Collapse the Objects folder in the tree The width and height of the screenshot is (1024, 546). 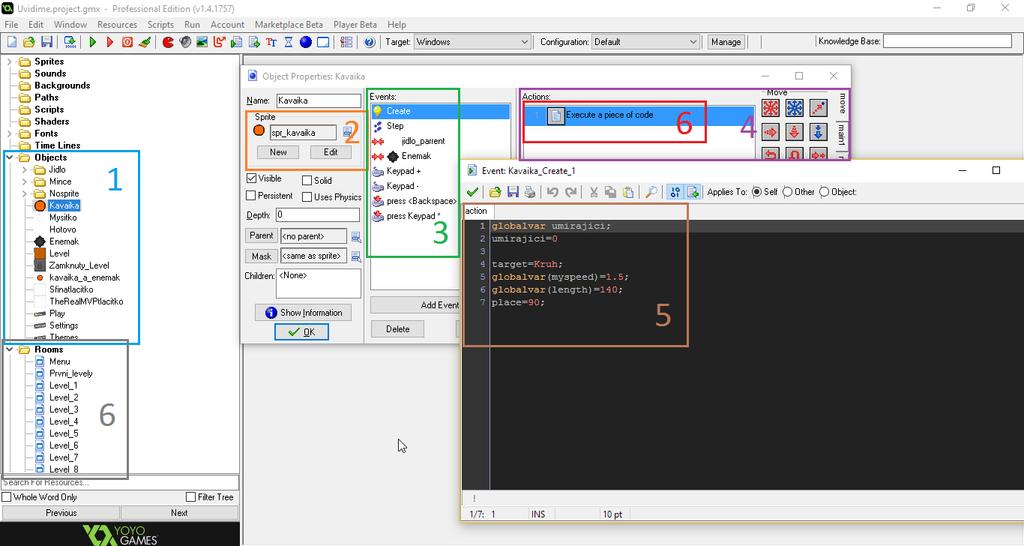[9, 157]
